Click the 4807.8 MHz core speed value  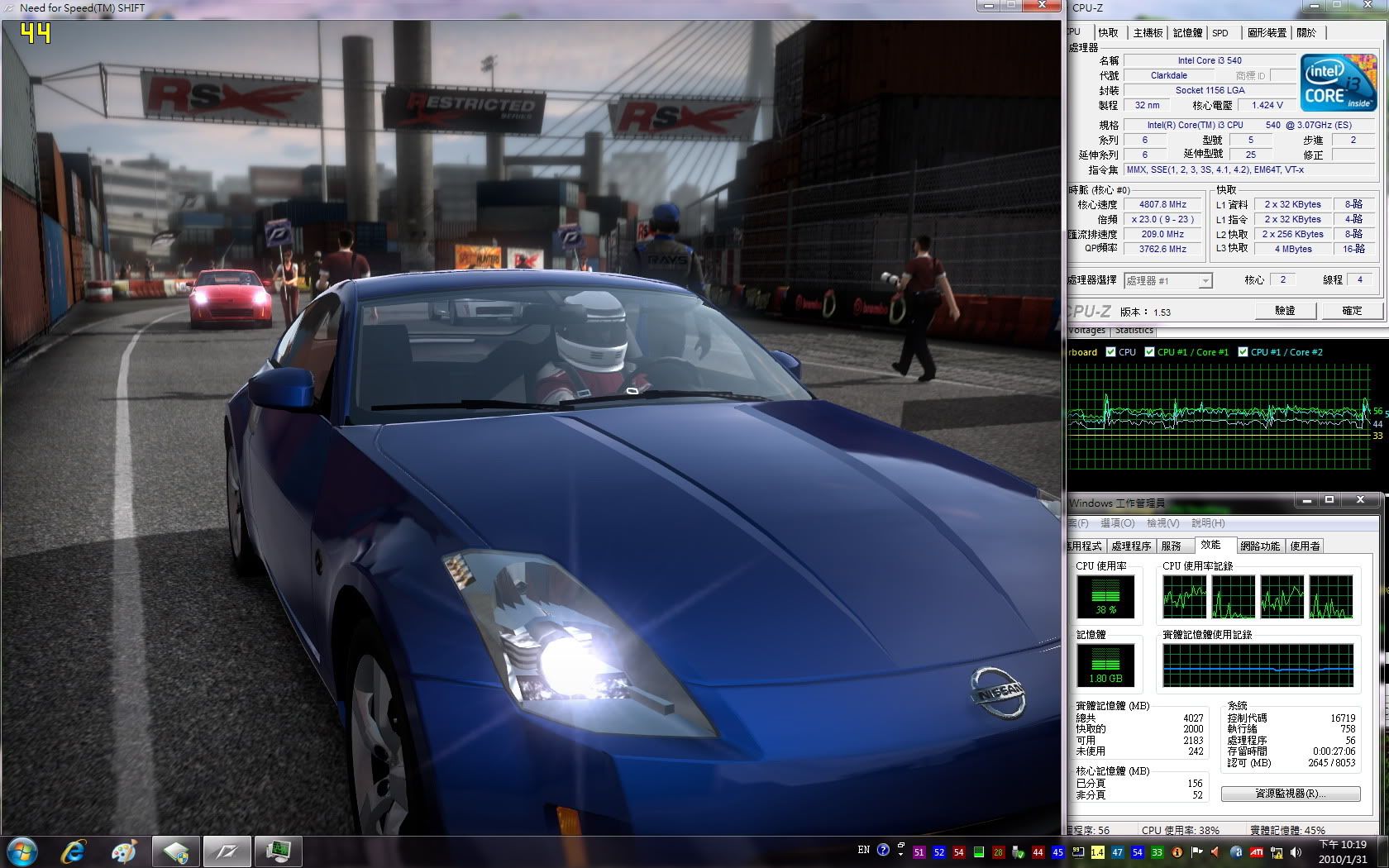(1162, 204)
